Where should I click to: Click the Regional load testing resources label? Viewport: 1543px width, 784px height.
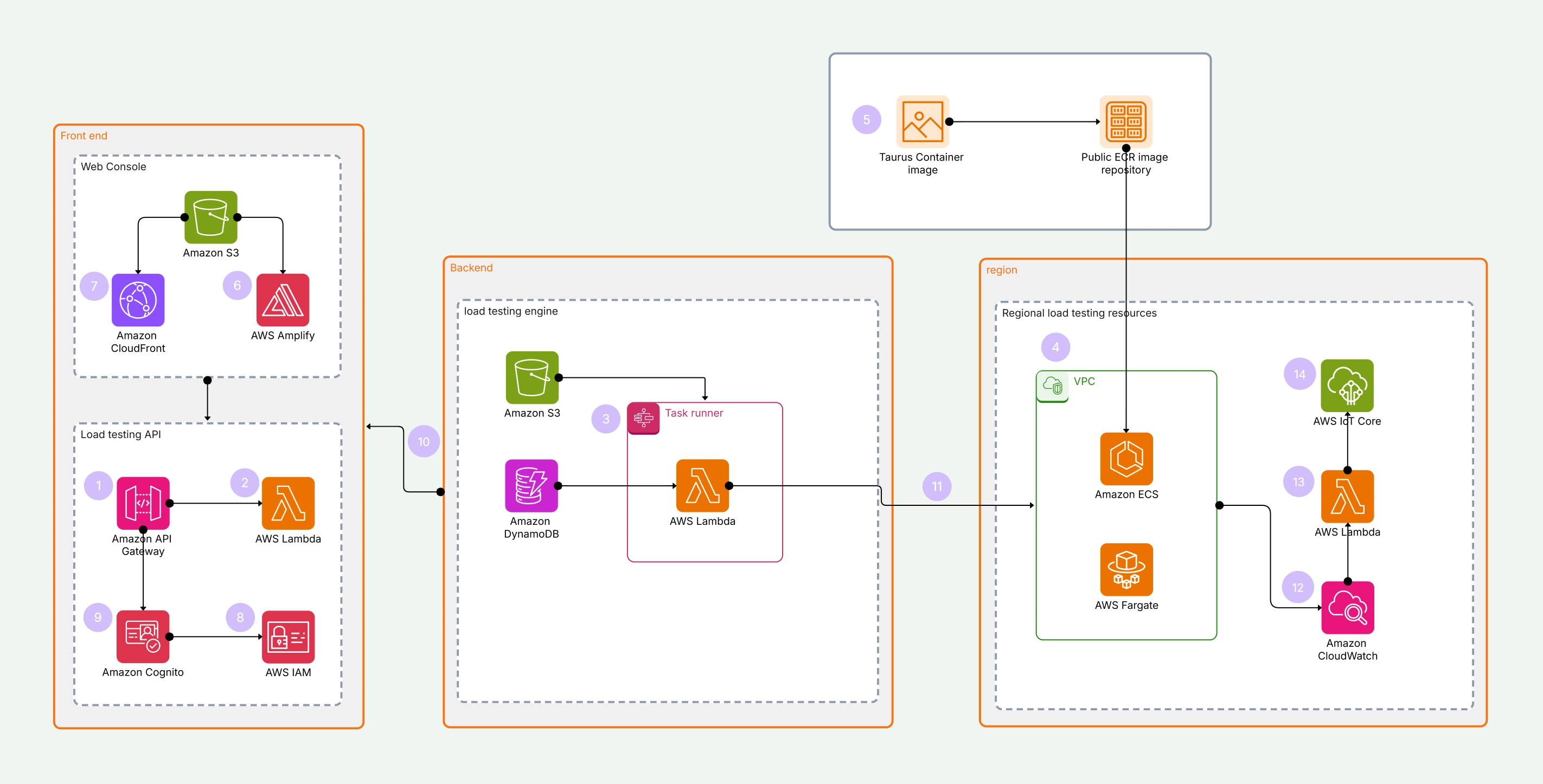pyautogui.click(x=1080, y=313)
